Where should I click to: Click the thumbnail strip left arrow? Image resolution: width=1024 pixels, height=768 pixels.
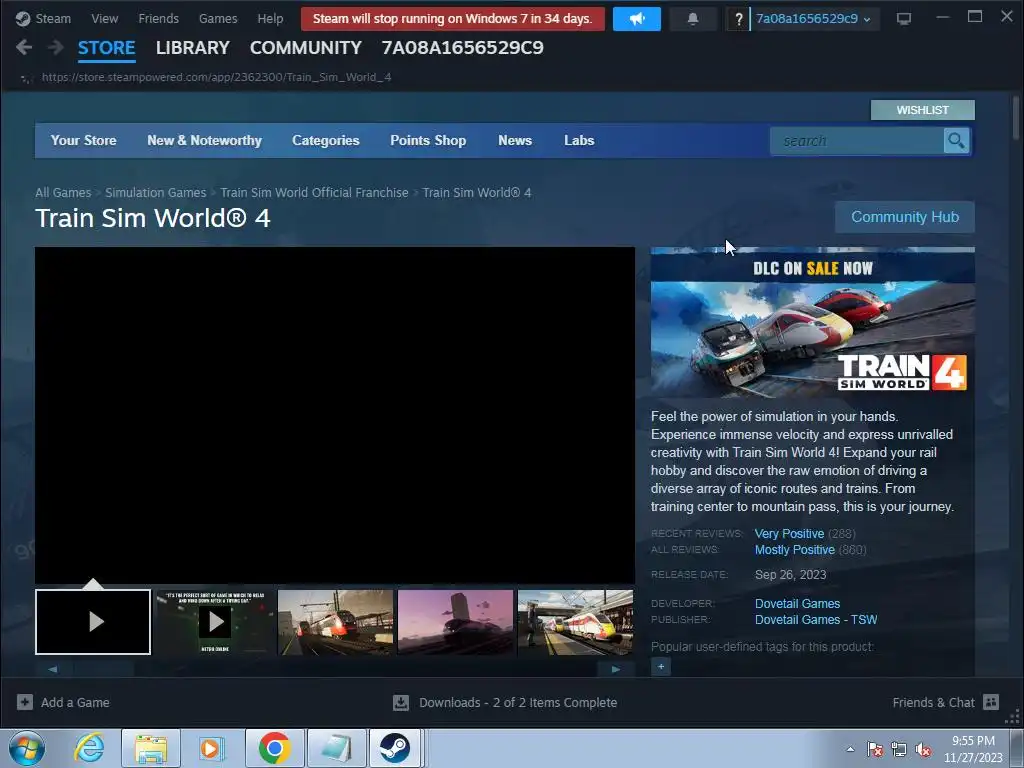tap(53, 669)
